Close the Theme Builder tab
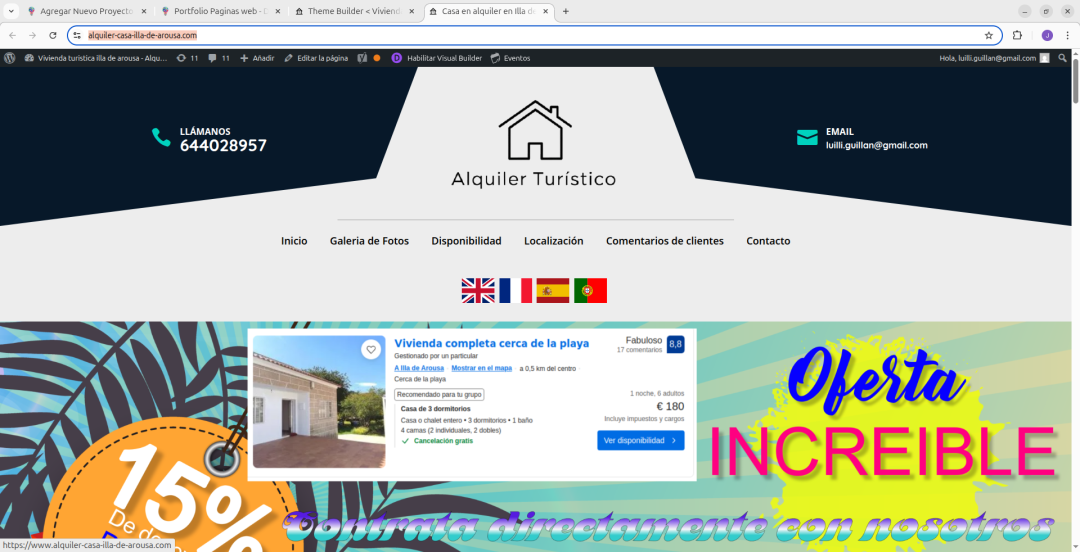 [411, 12]
